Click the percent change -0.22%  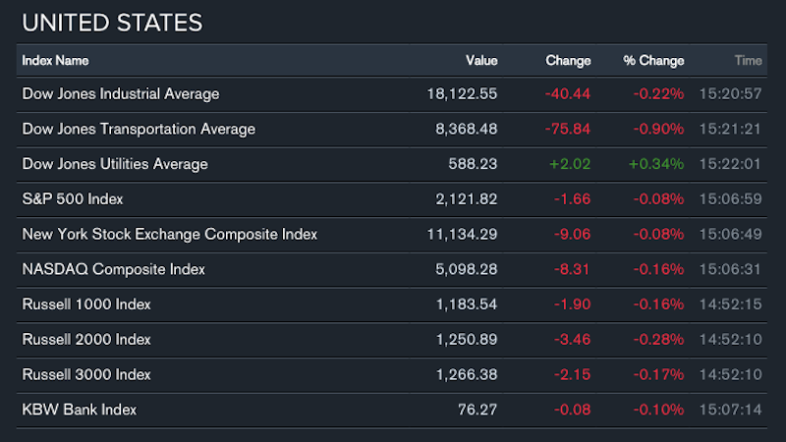[659, 94]
